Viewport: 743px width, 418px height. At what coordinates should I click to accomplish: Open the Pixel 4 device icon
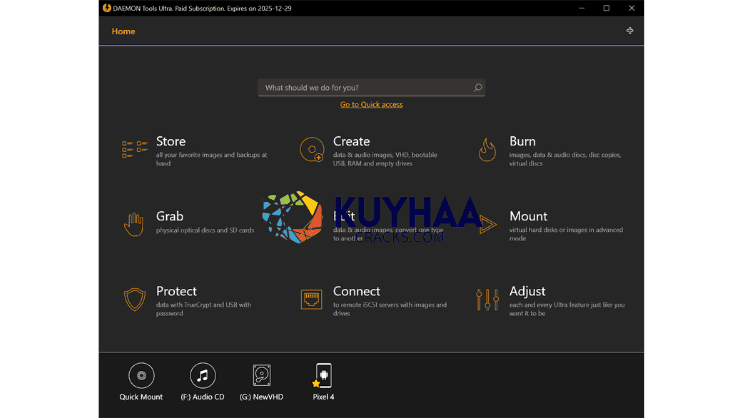click(323, 375)
